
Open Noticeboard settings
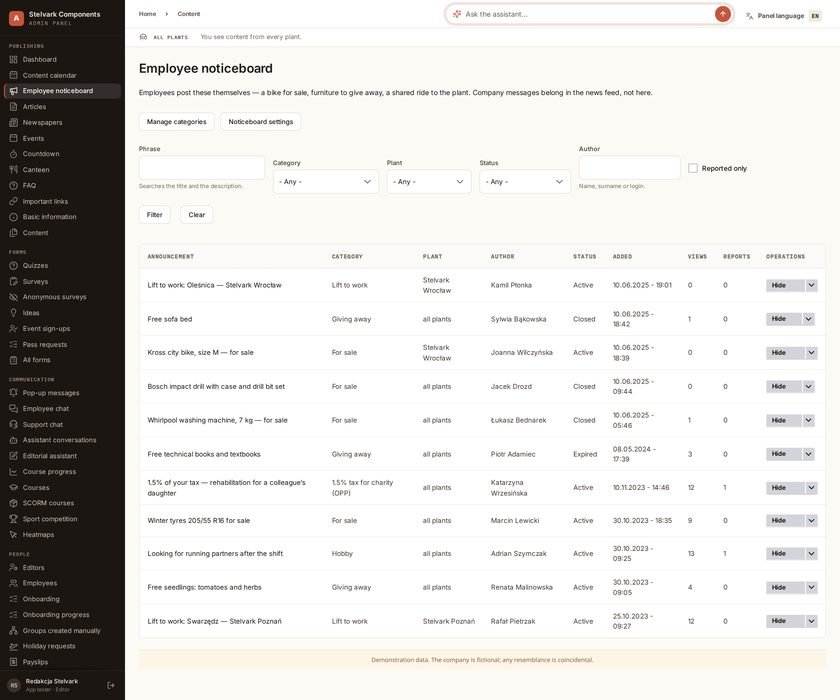coord(260,122)
